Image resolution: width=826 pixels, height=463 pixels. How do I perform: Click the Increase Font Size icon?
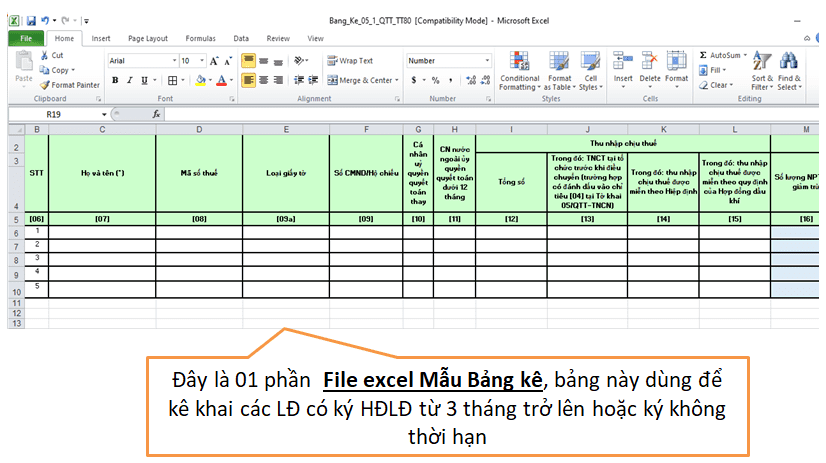point(203,61)
